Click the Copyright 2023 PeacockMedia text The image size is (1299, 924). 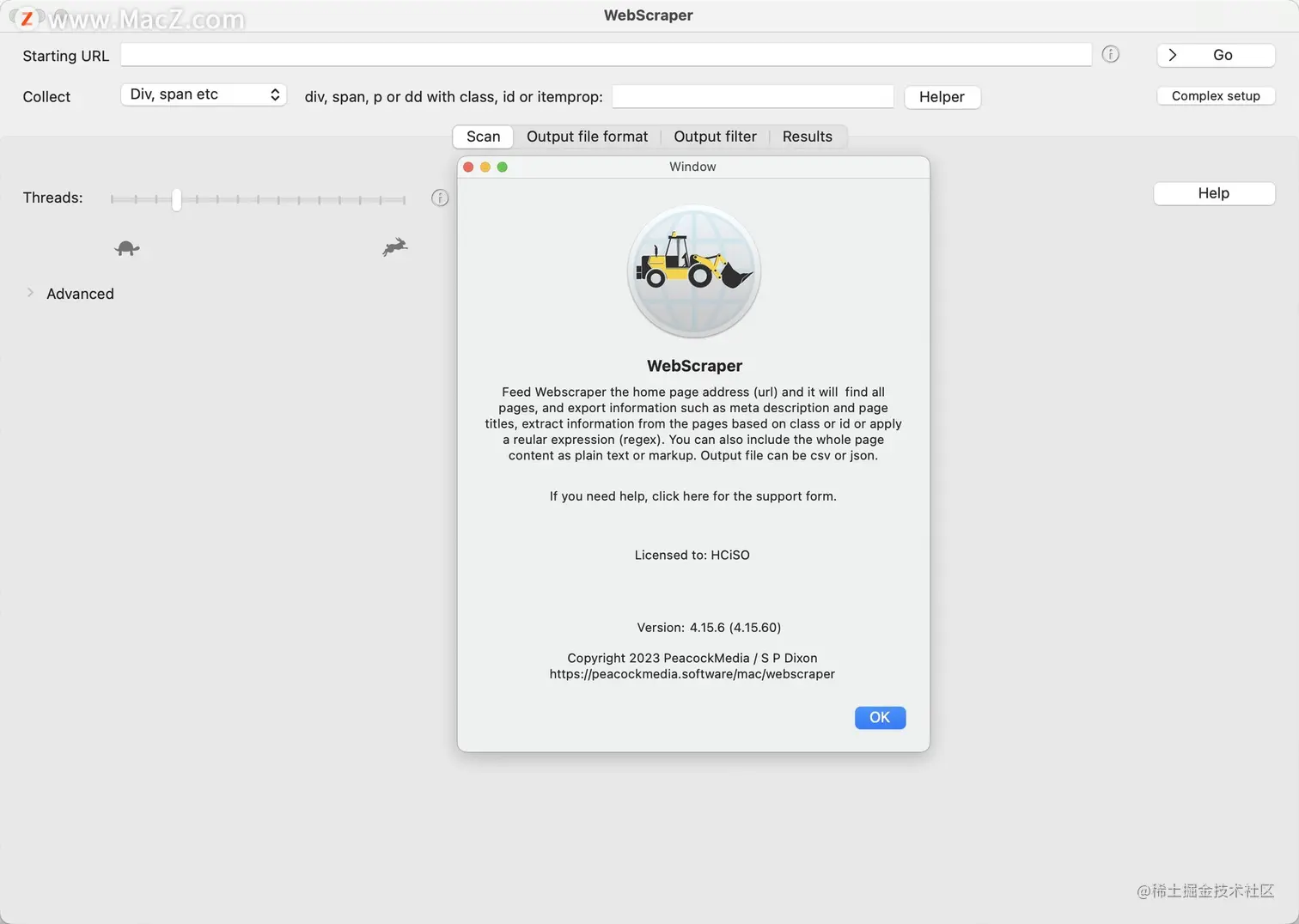tap(692, 659)
